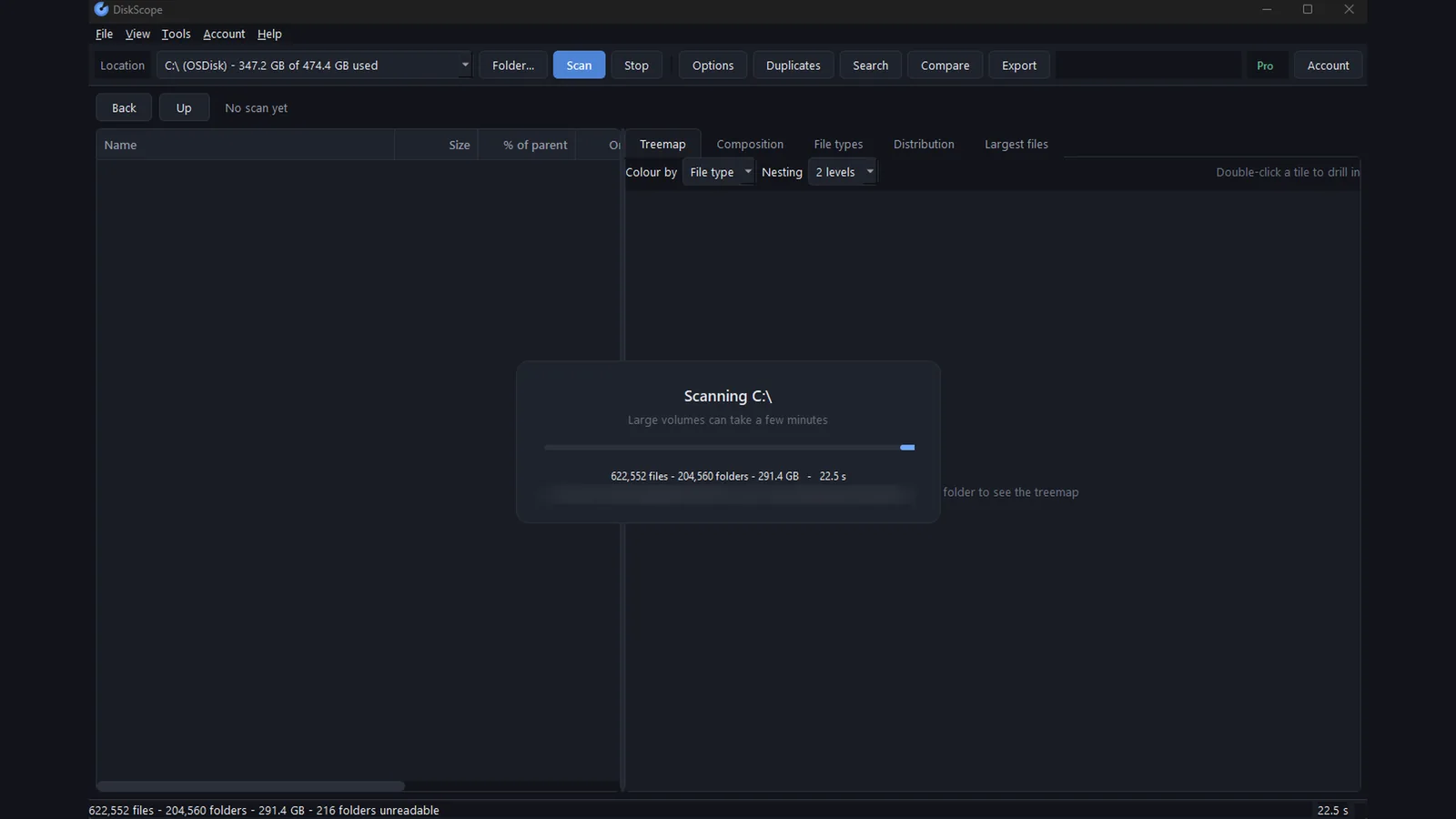This screenshot has width=1456, height=819.
Task: Sort by the Size column header
Action: click(436, 145)
